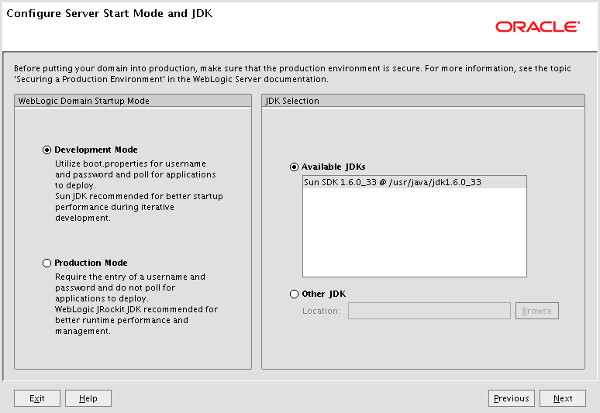Switch to the Other JDK radio option
Viewport: 600px width, 413px height.
(294, 294)
